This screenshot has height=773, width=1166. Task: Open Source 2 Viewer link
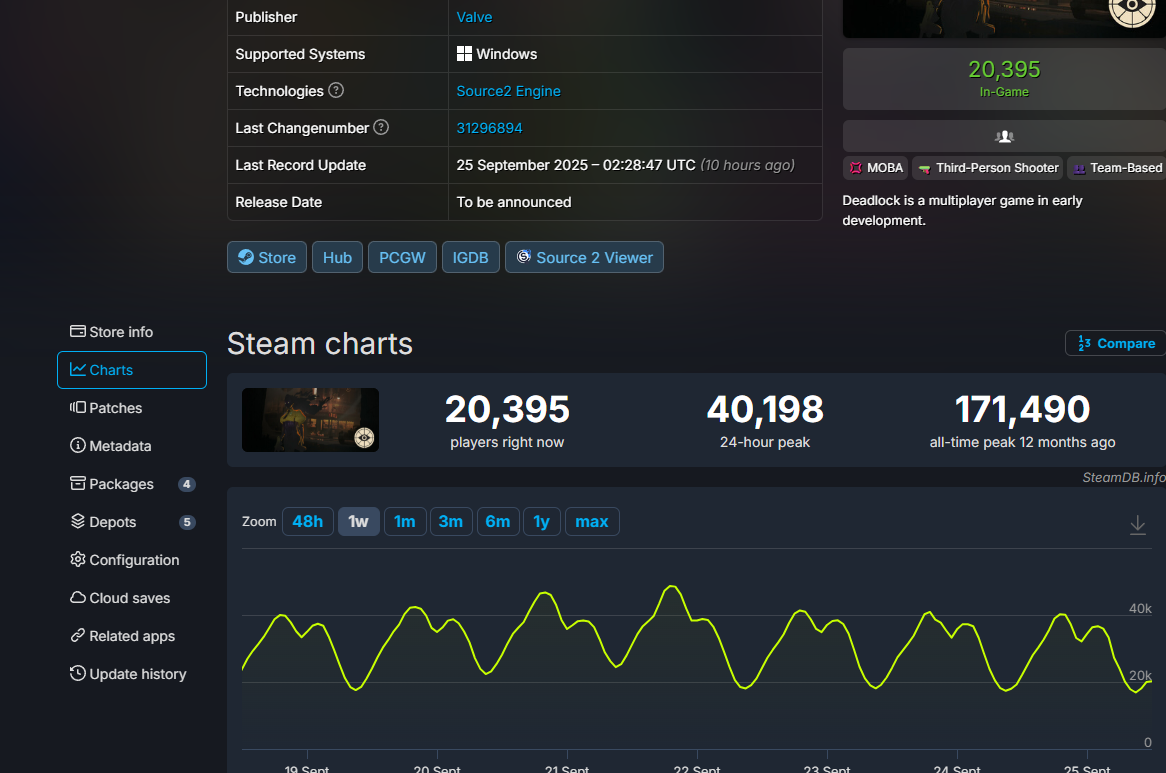pyautogui.click(x=584, y=257)
